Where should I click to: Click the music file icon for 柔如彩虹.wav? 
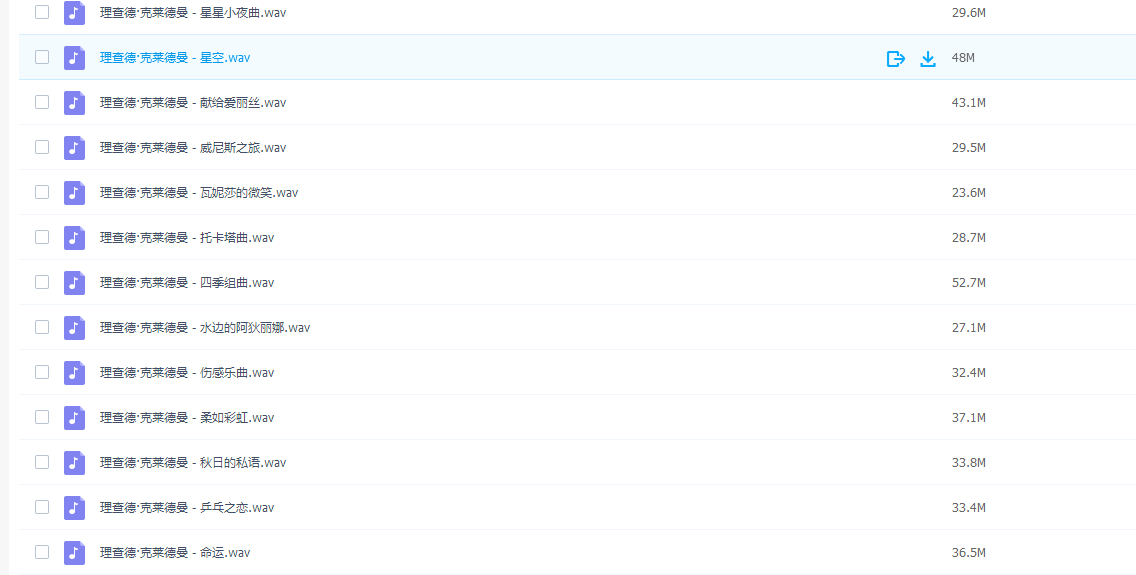tap(74, 416)
